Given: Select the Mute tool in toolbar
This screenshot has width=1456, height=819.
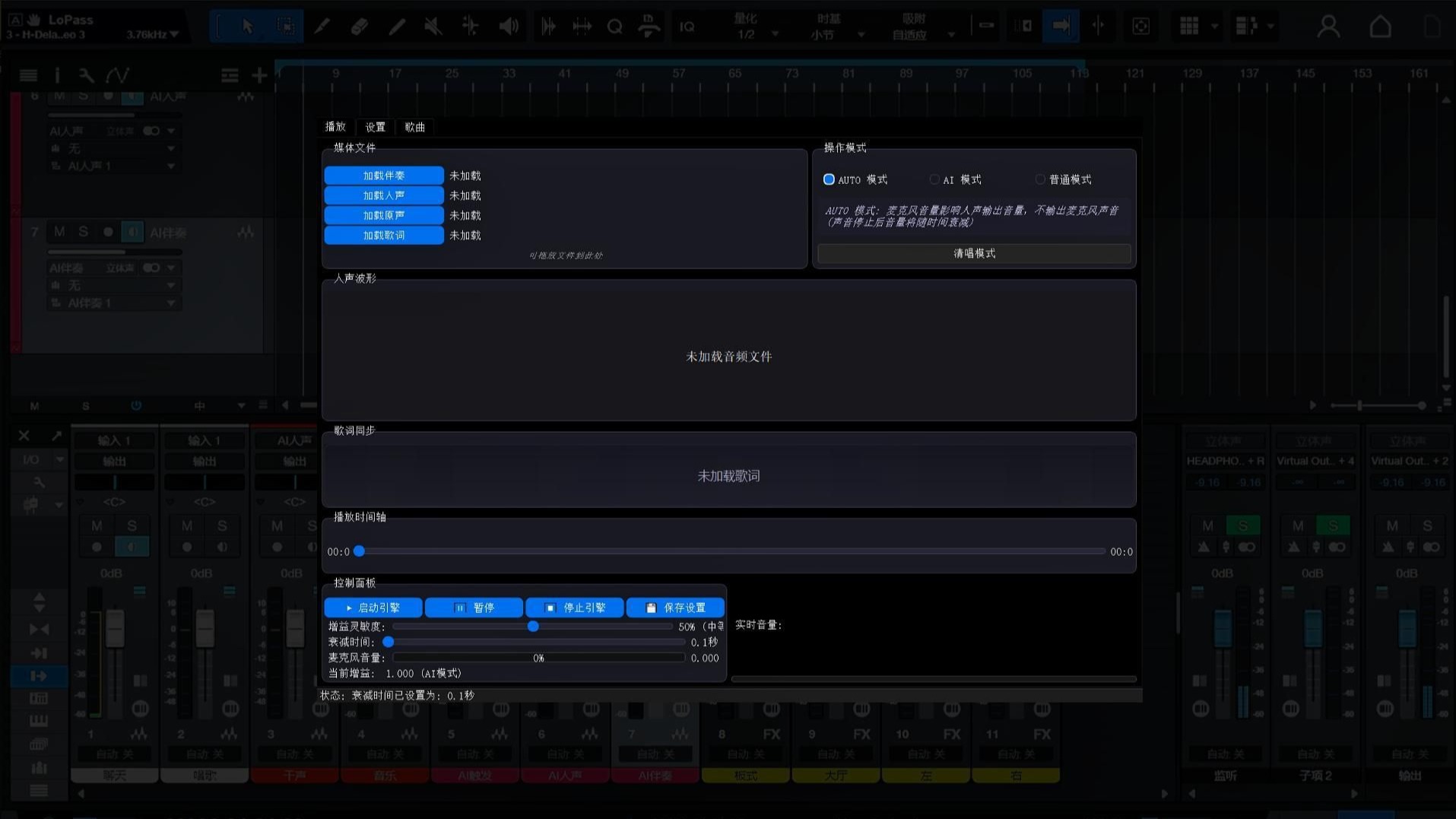Looking at the screenshot, I should (433, 27).
